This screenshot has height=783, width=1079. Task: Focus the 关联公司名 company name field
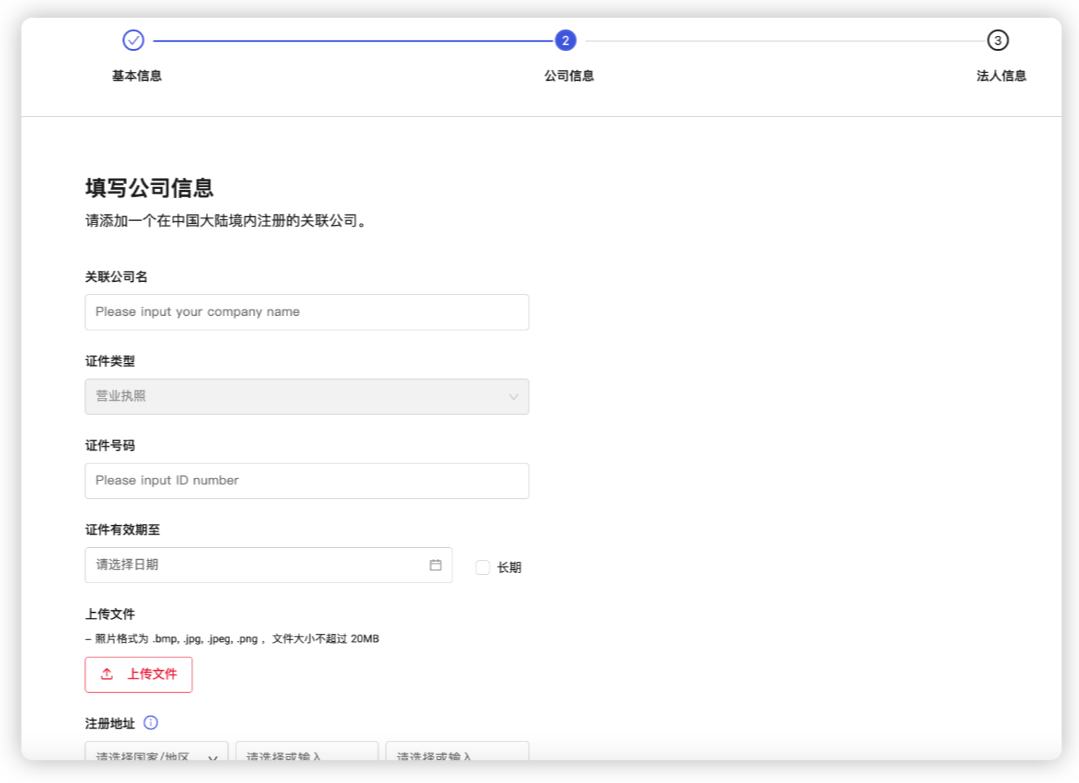click(x=306, y=312)
